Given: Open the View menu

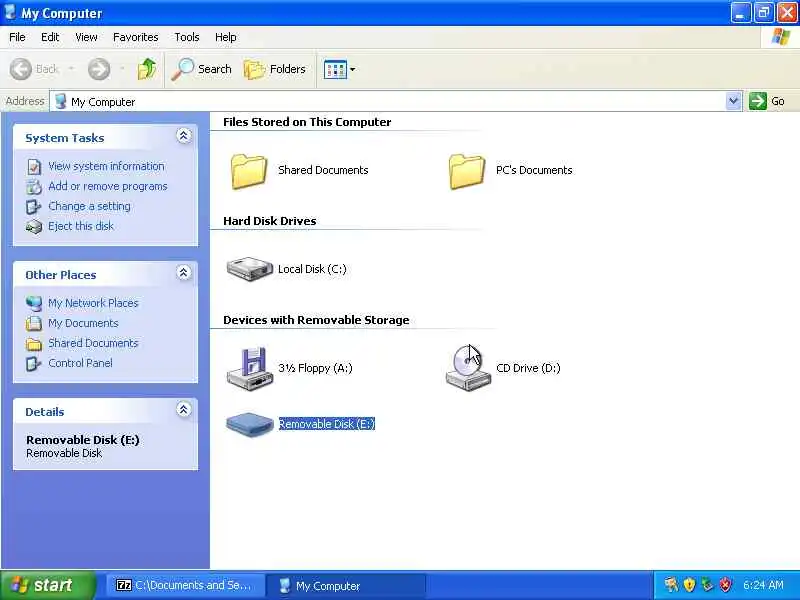Looking at the screenshot, I should point(86,37).
